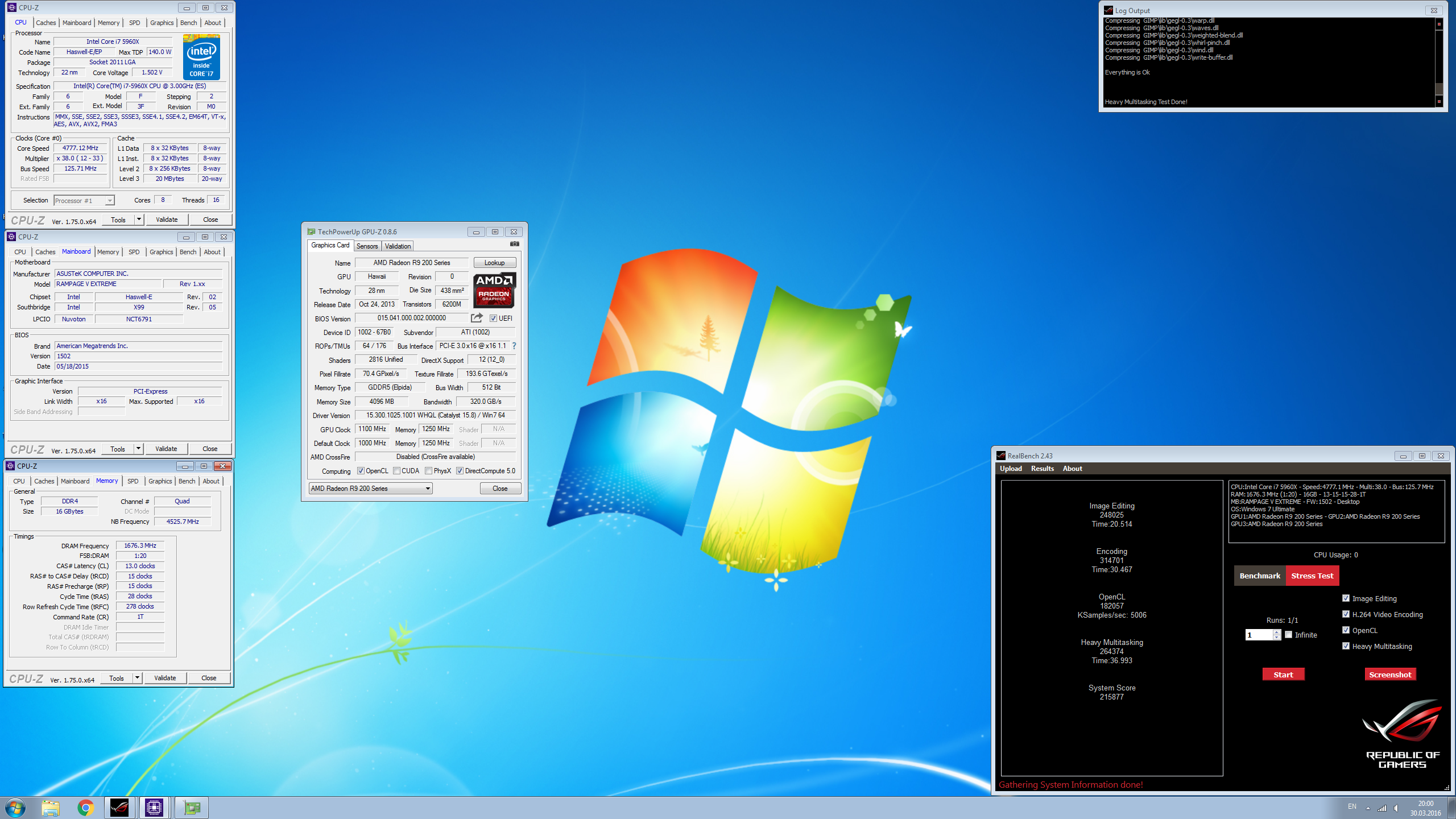Click the GPU-Z window title icon

[311, 231]
